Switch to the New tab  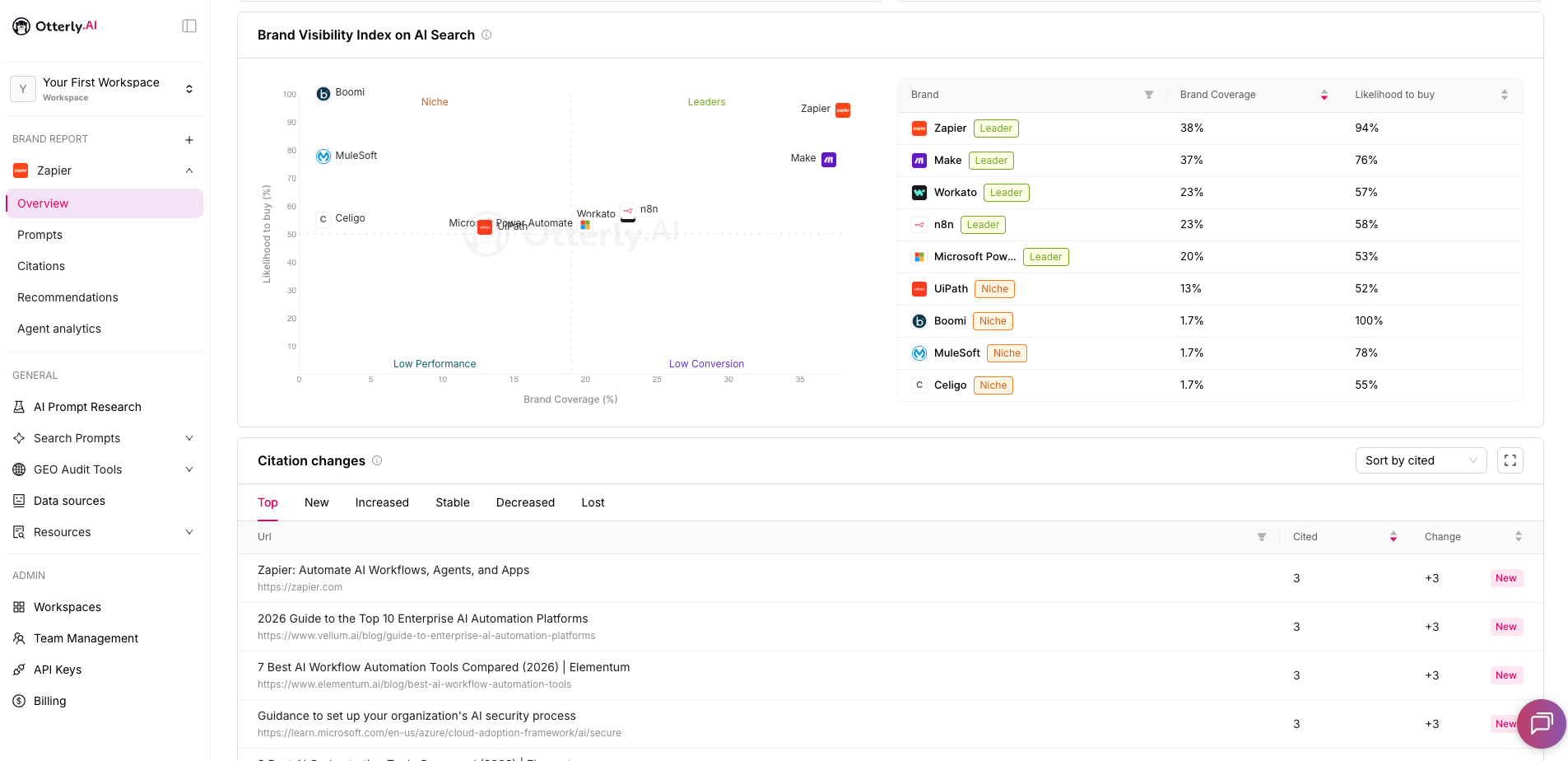click(317, 502)
